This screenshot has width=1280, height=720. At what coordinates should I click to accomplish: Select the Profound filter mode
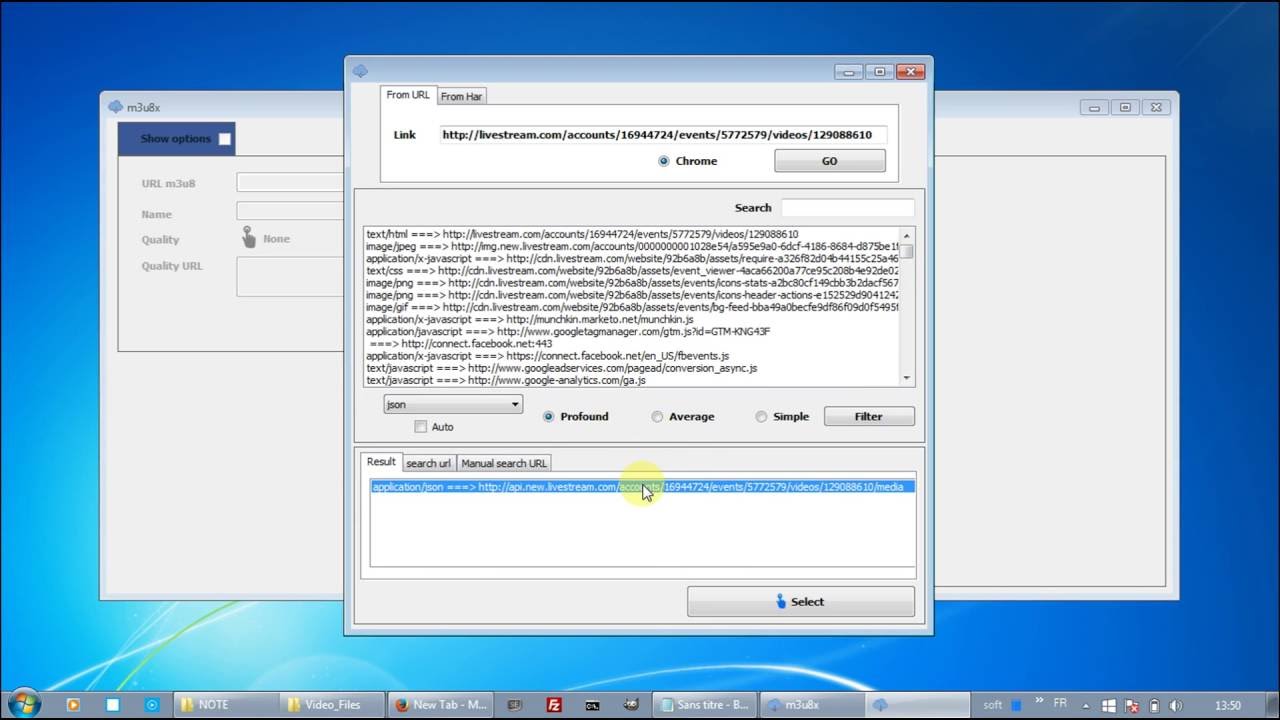(549, 417)
